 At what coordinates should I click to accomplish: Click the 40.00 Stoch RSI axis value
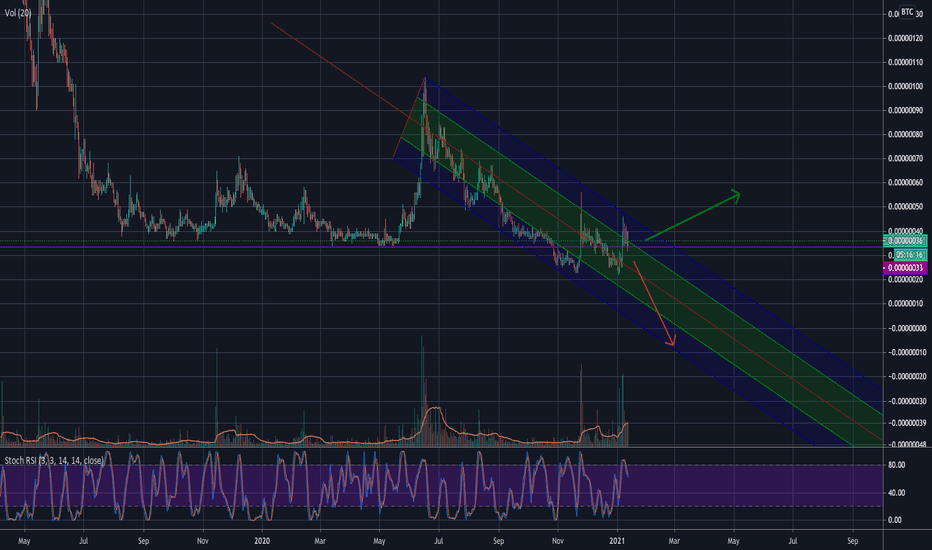pos(896,492)
